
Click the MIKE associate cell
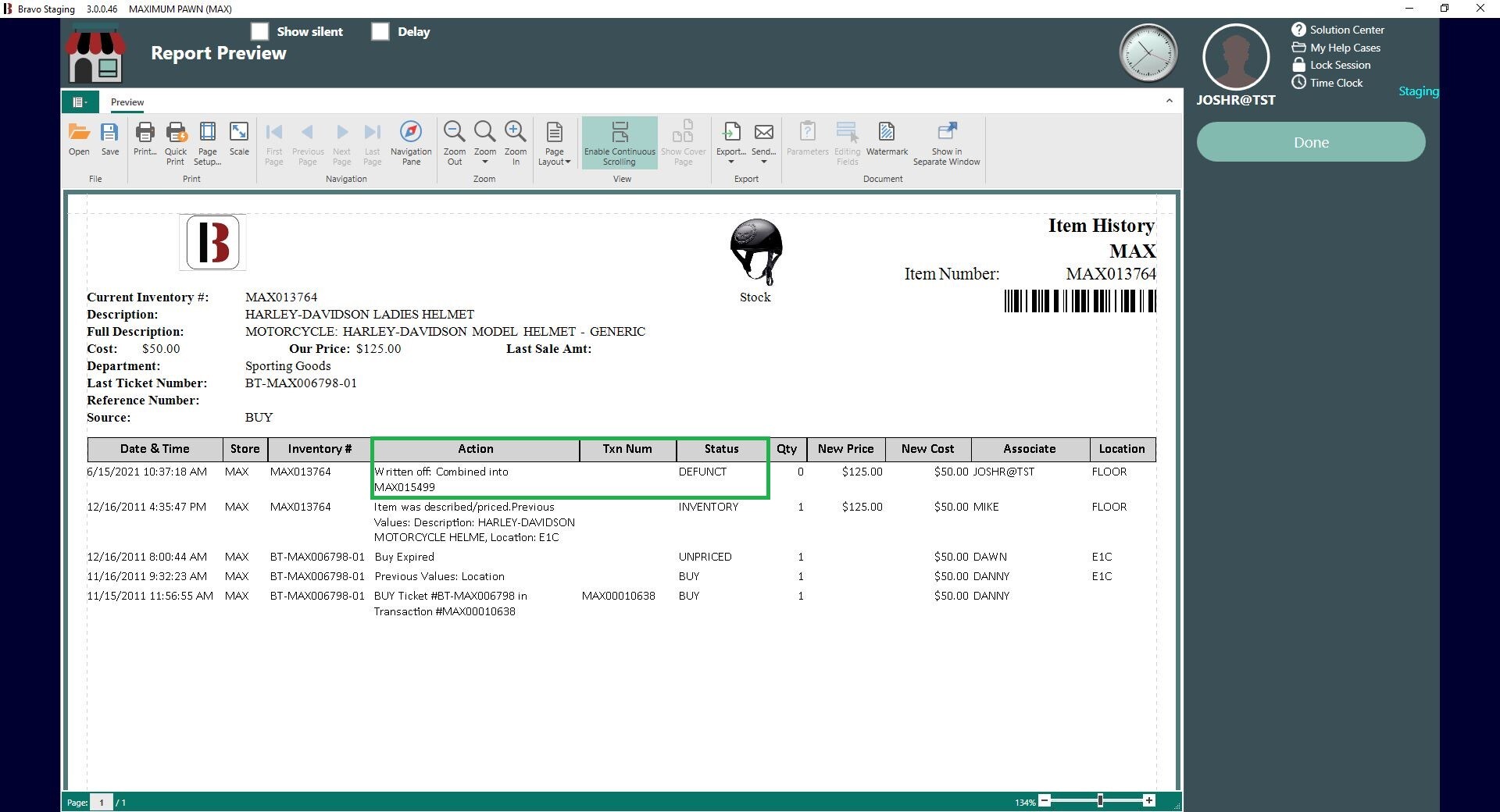pyautogui.click(x=986, y=507)
